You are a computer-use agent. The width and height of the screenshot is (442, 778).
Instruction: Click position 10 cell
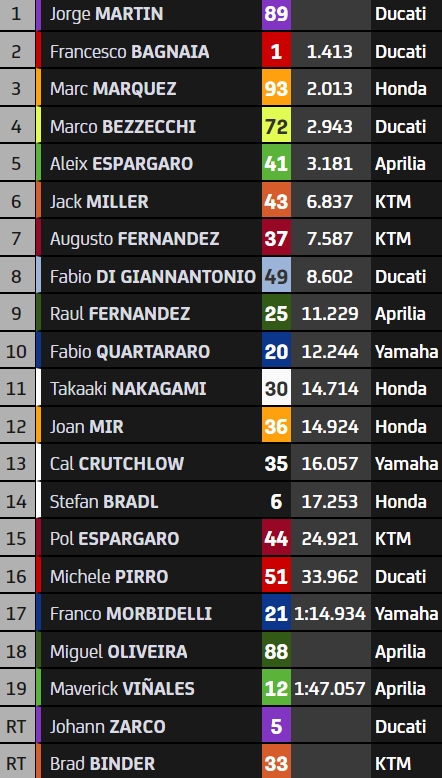16,351
